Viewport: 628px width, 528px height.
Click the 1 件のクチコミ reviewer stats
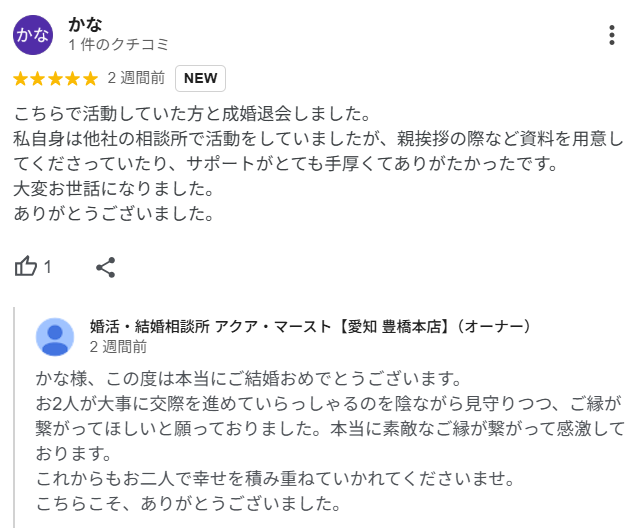119,44
